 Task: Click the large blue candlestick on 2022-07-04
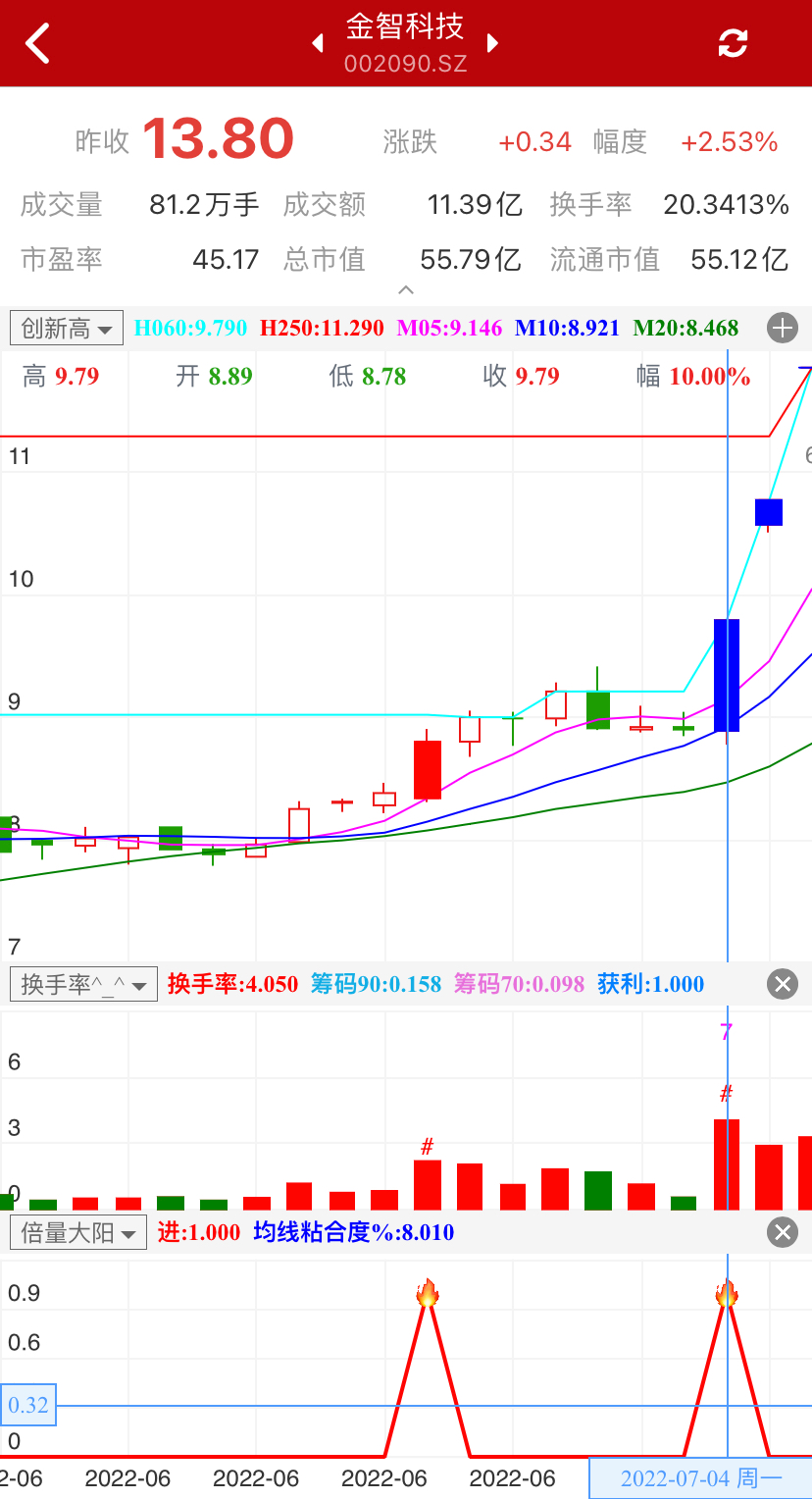[727, 675]
